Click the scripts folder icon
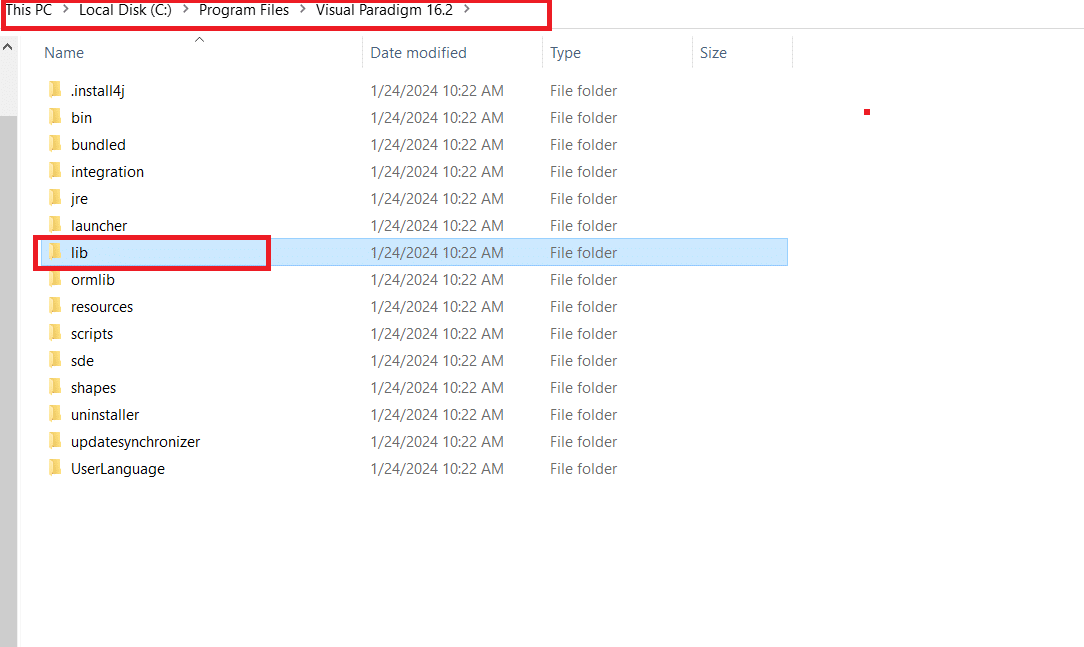 pos(55,332)
